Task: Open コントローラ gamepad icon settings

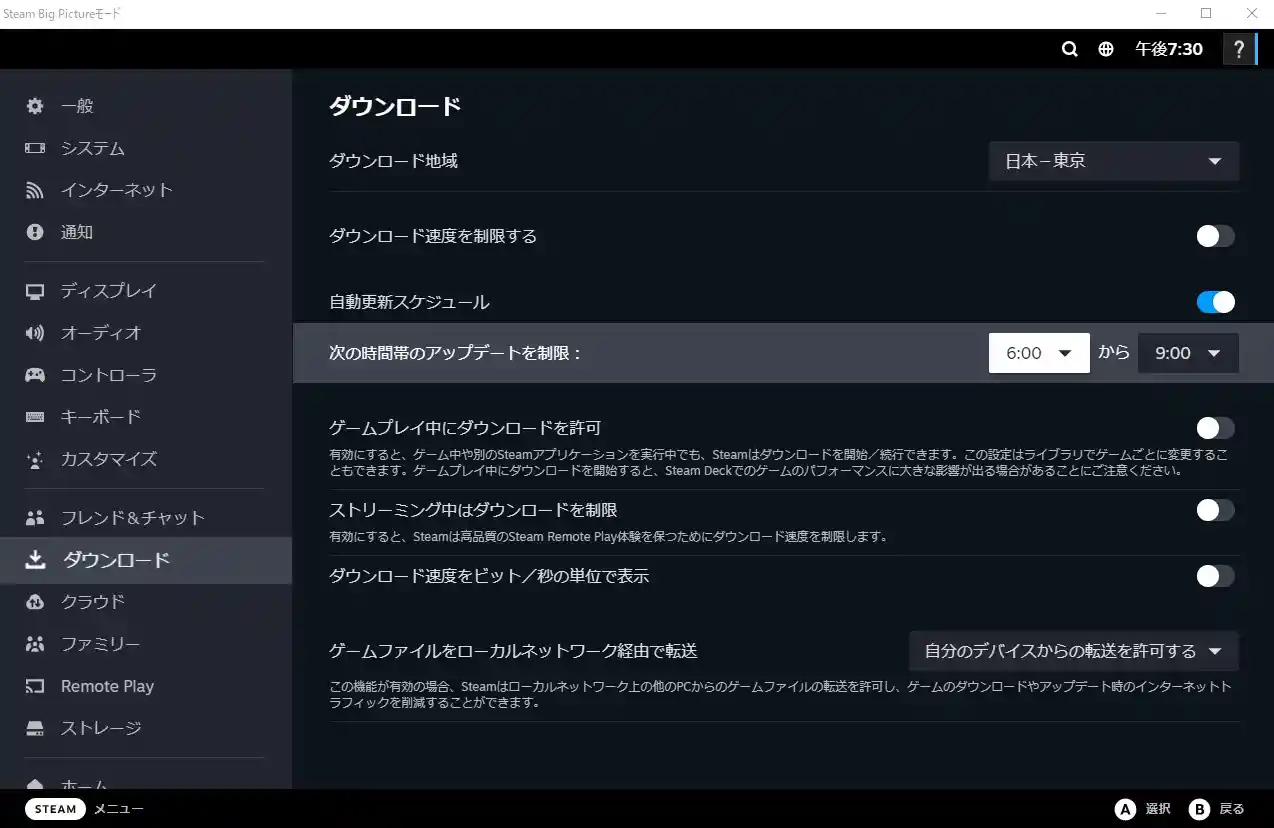Action: [35, 375]
